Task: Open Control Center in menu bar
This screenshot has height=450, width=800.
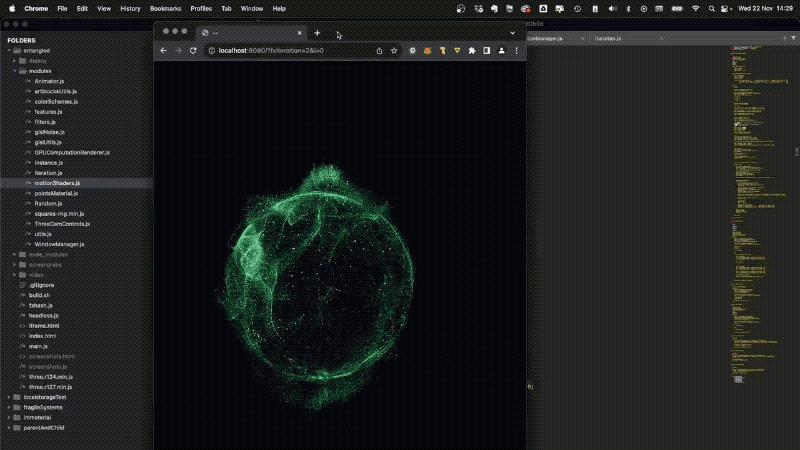Action: pyautogui.click(x=725, y=9)
